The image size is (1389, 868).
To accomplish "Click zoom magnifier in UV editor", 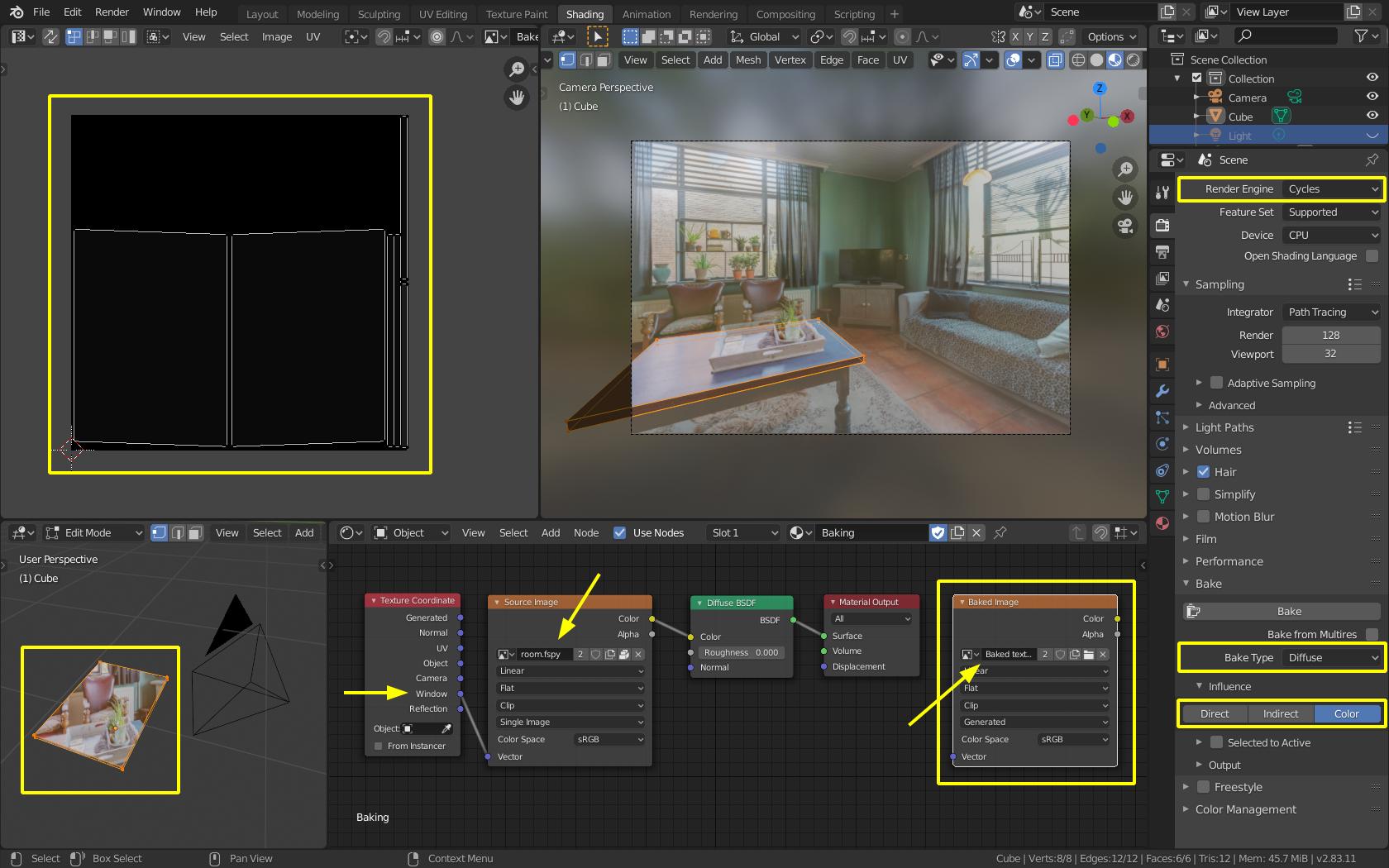I will [517, 69].
